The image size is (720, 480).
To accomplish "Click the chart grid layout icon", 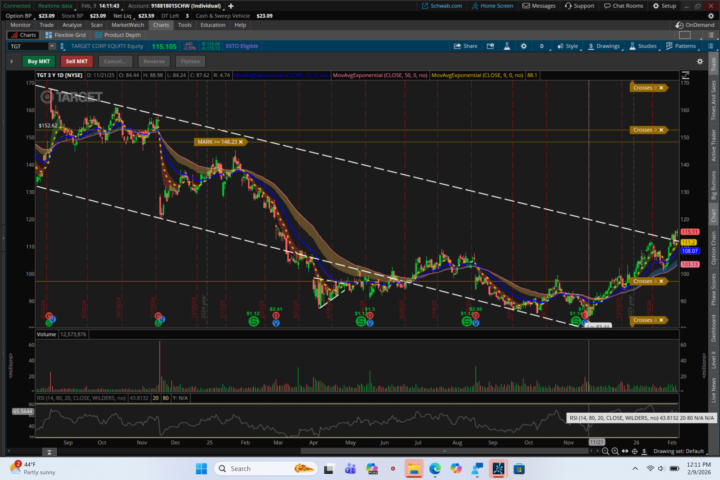I will [x=685, y=35].
